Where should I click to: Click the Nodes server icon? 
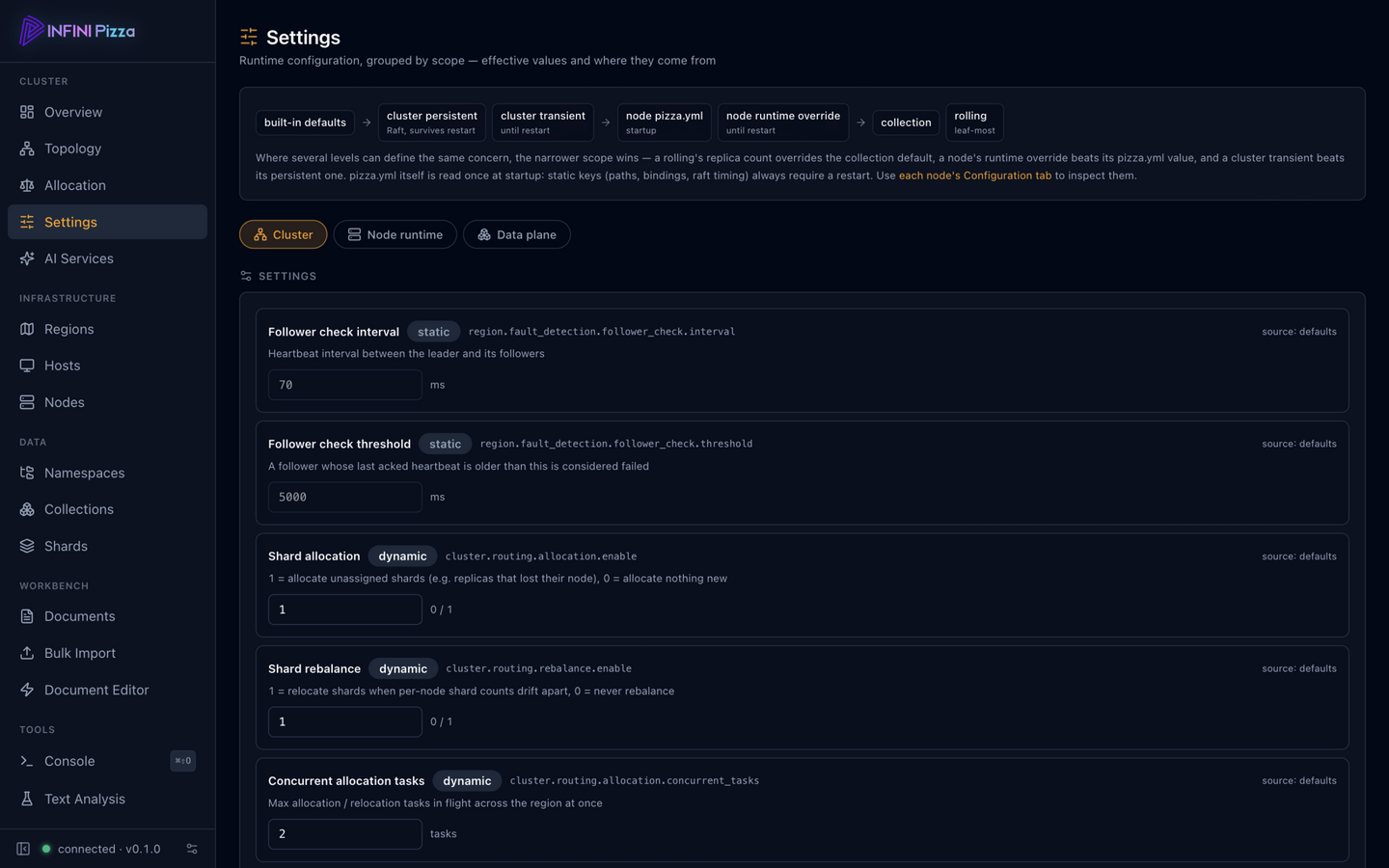(x=27, y=402)
